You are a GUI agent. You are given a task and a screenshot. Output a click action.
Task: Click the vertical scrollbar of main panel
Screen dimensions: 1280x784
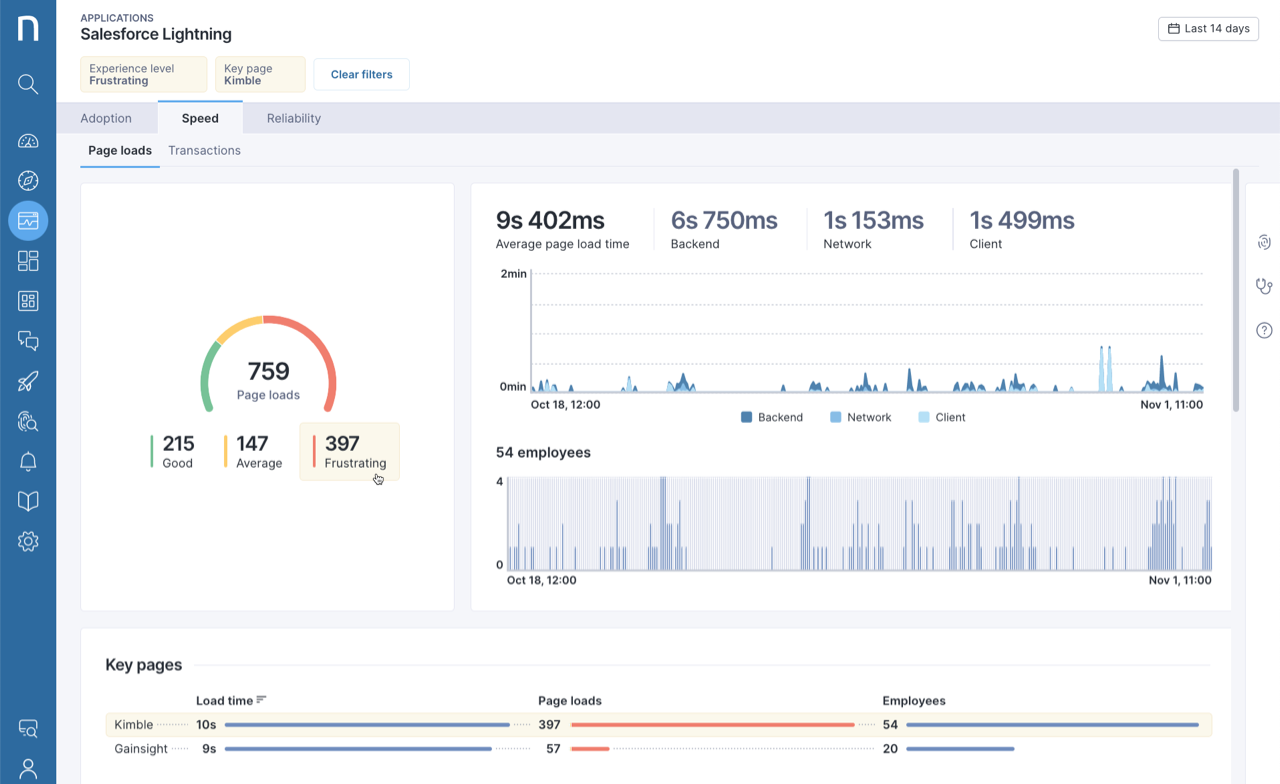pos(1236,290)
